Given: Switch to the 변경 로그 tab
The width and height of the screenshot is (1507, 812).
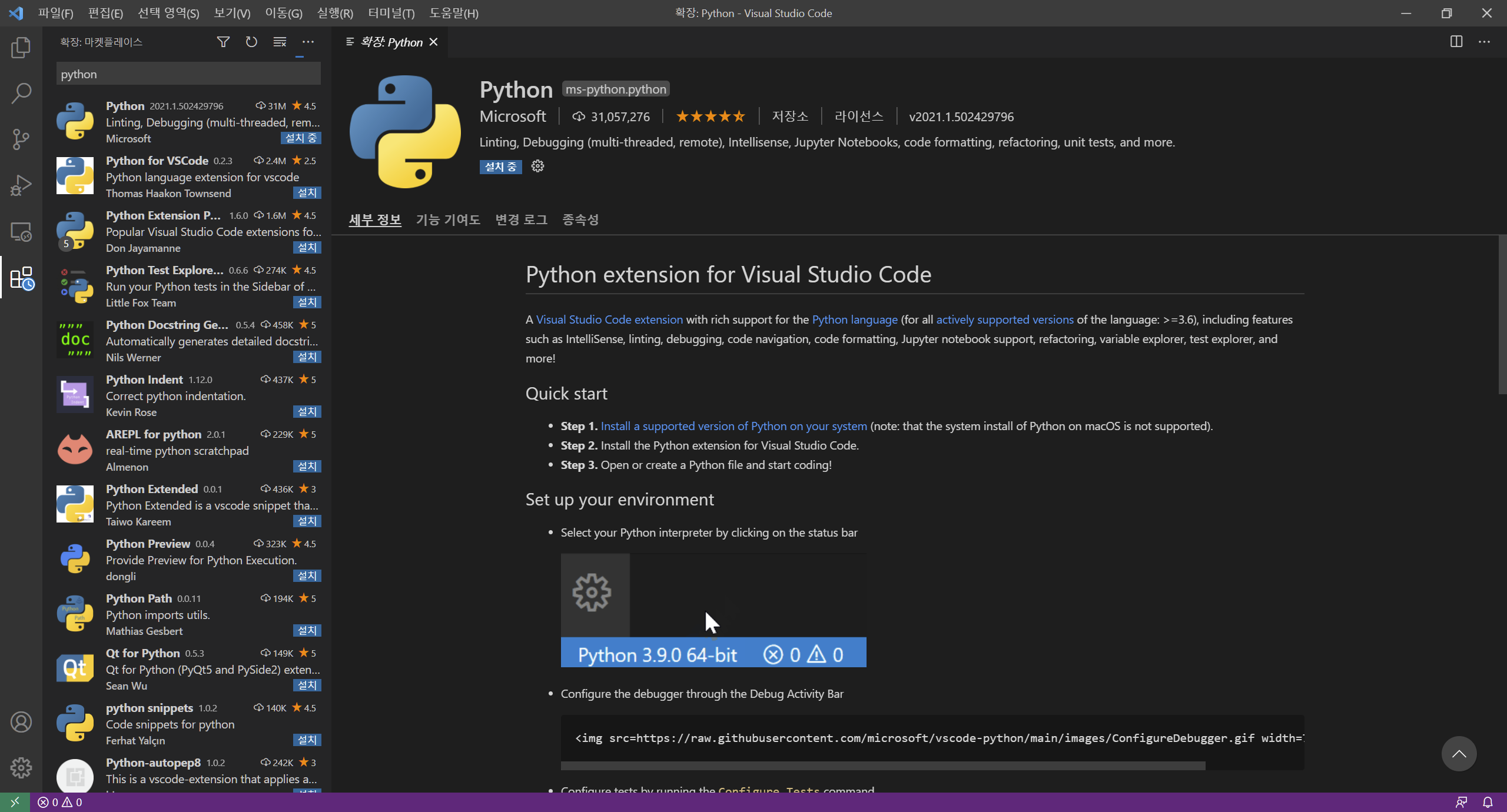Looking at the screenshot, I should [x=521, y=219].
